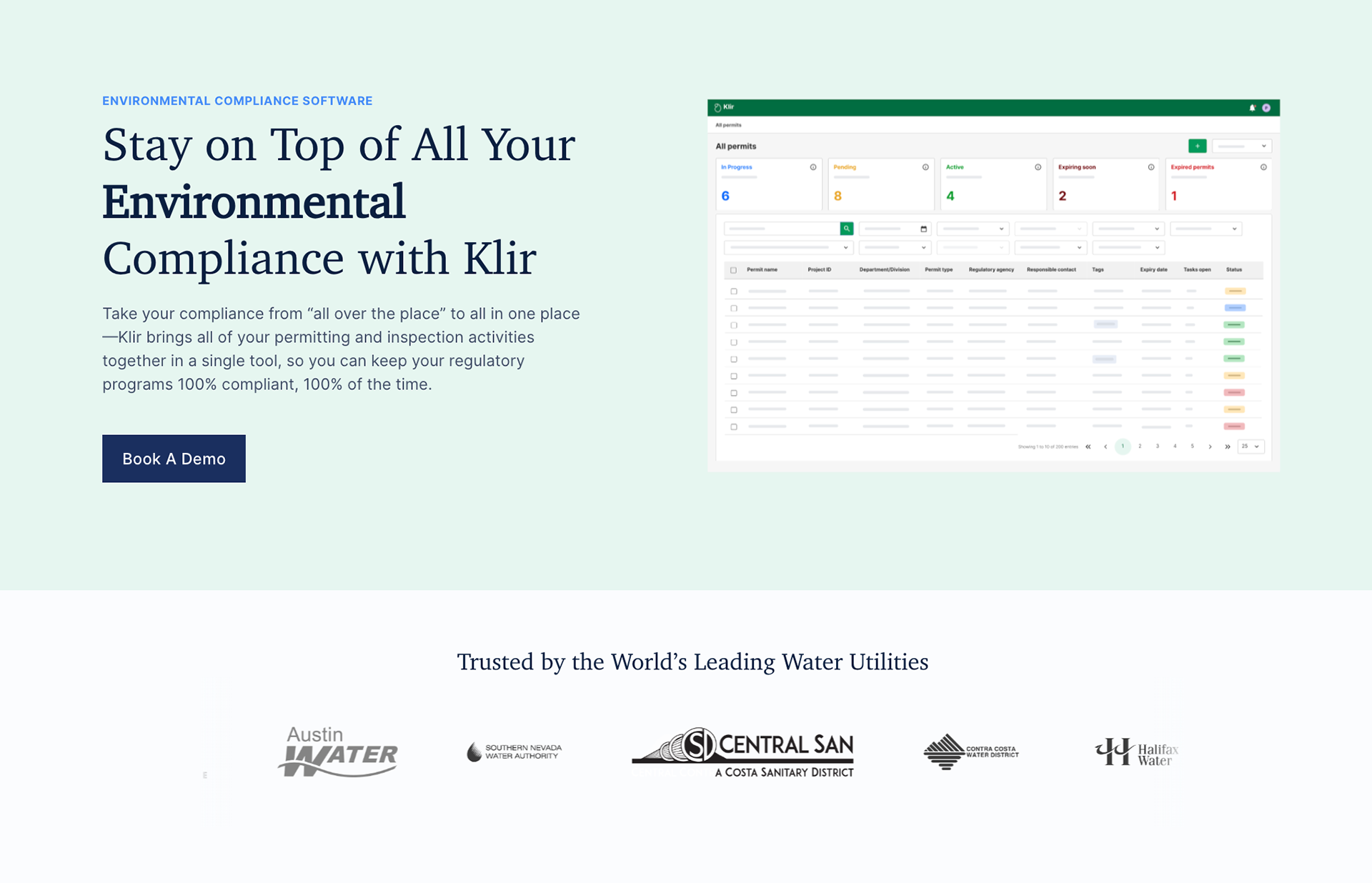Click the Status column header
Screen dimensions: 1372x883
click(1234, 270)
